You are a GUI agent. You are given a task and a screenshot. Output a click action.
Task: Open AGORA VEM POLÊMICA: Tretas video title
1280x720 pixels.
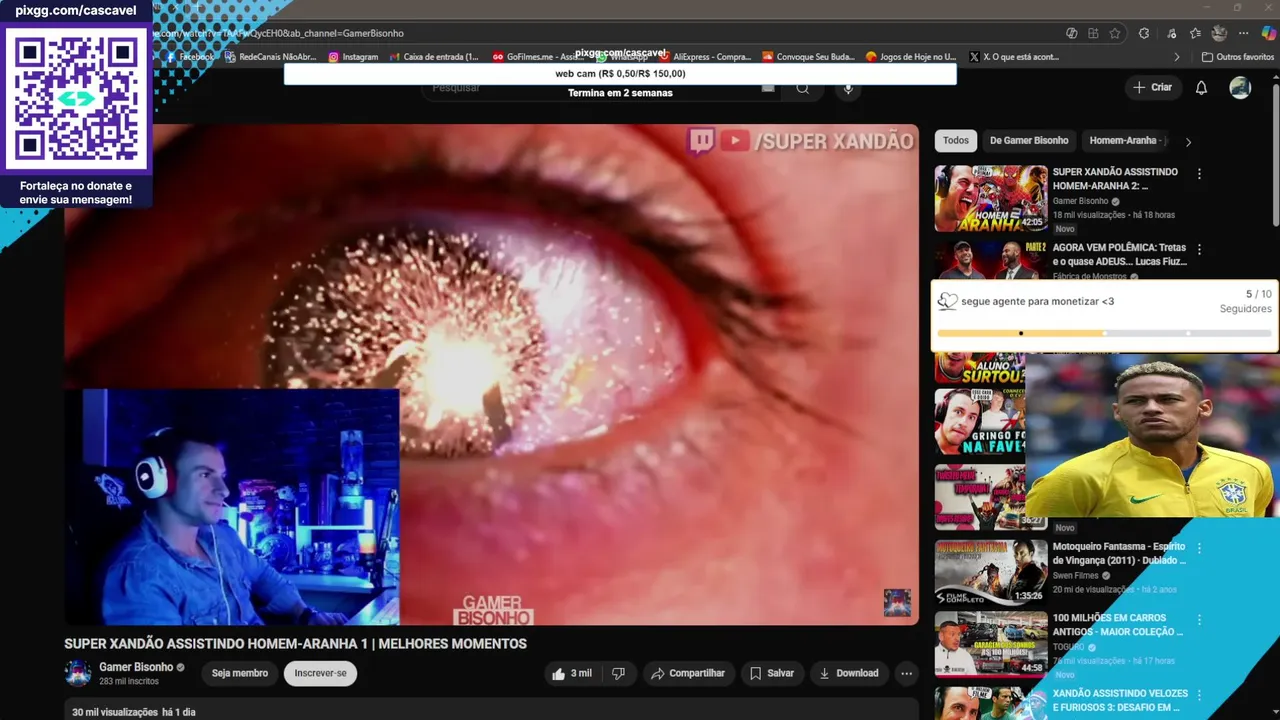tap(1119, 254)
